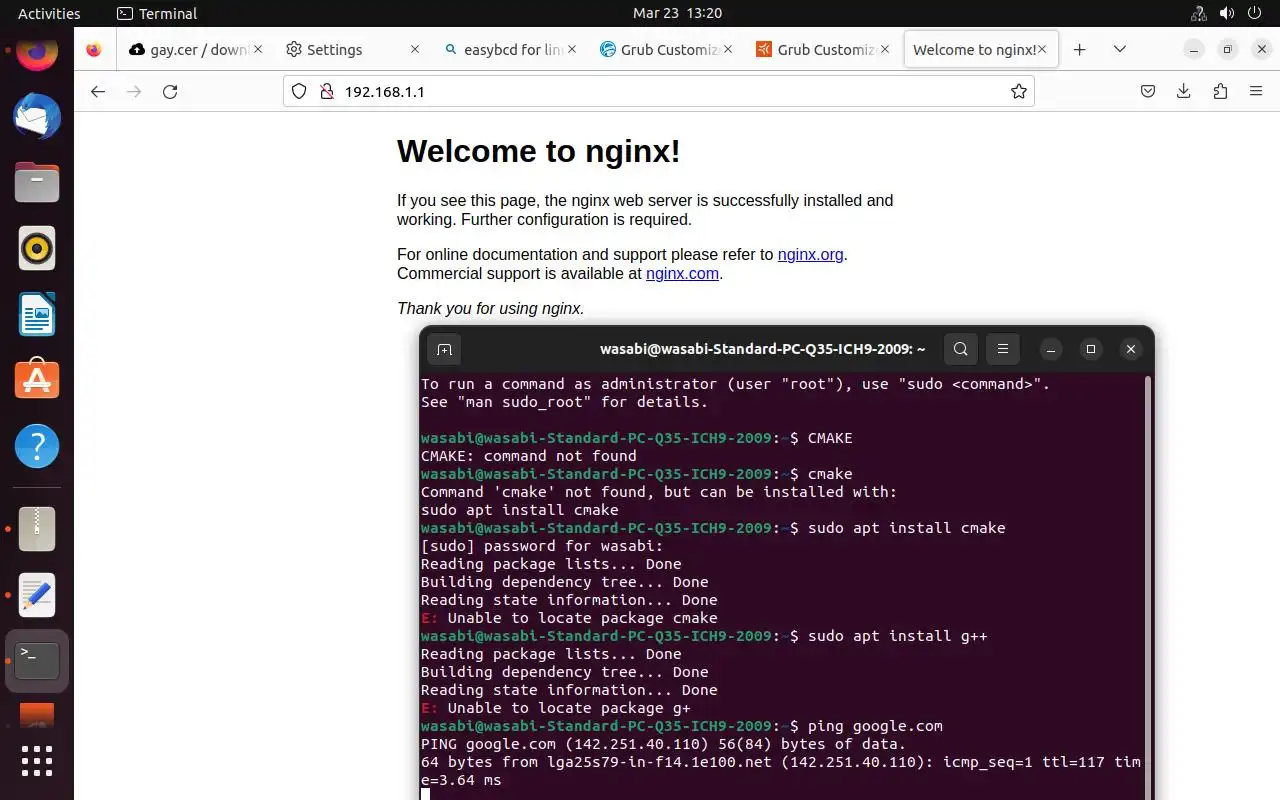Image resolution: width=1280 pixels, height=800 pixels.
Task: Search in the terminal window
Action: click(x=961, y=349)
